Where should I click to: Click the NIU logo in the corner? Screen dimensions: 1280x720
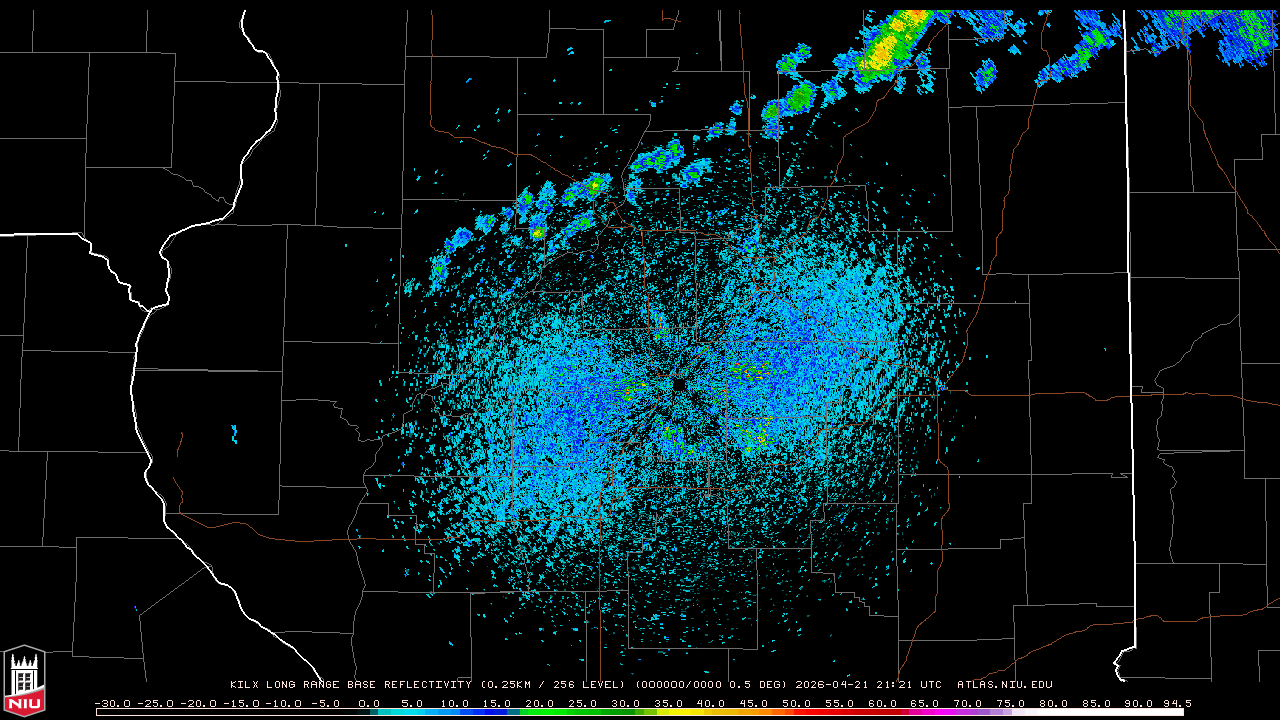pos(24,681)
